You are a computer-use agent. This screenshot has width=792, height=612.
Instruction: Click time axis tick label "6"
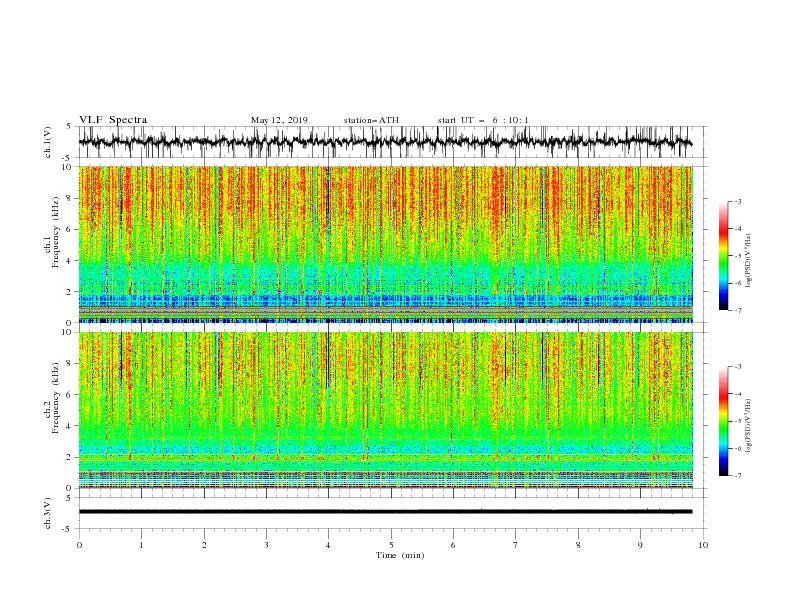click(453, 545)
